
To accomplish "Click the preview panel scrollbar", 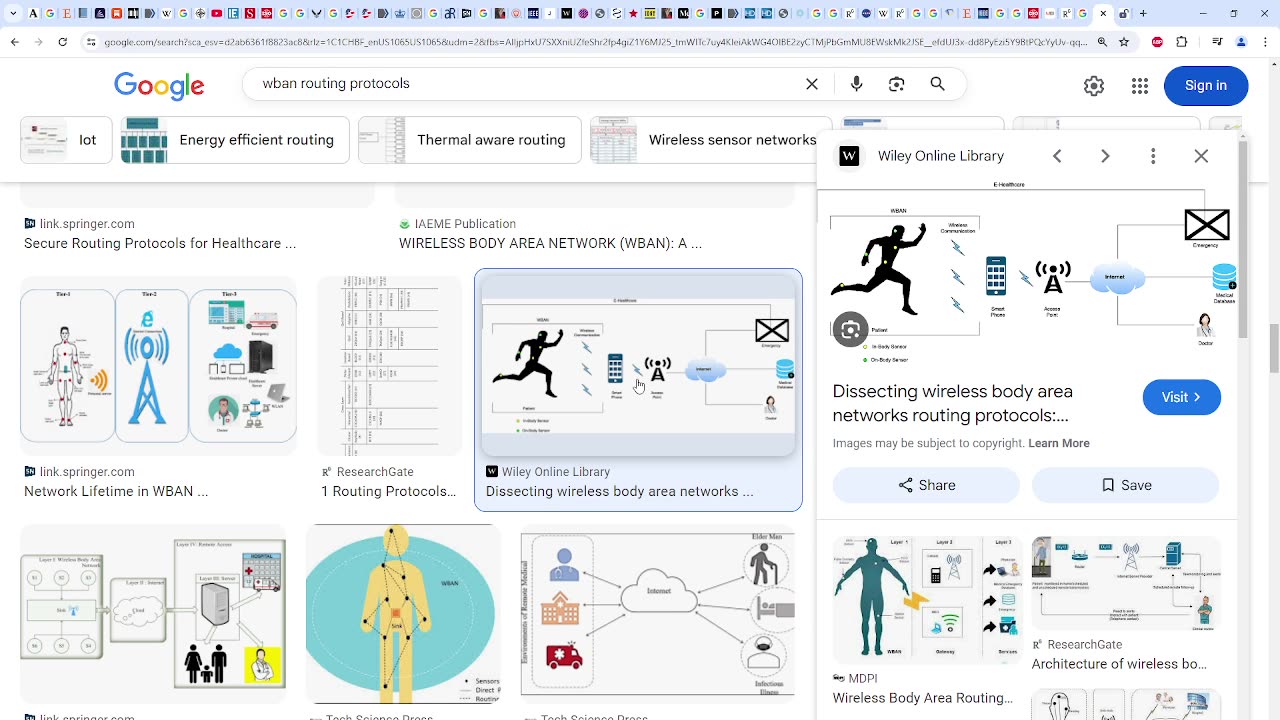I will pos(1243,240).
